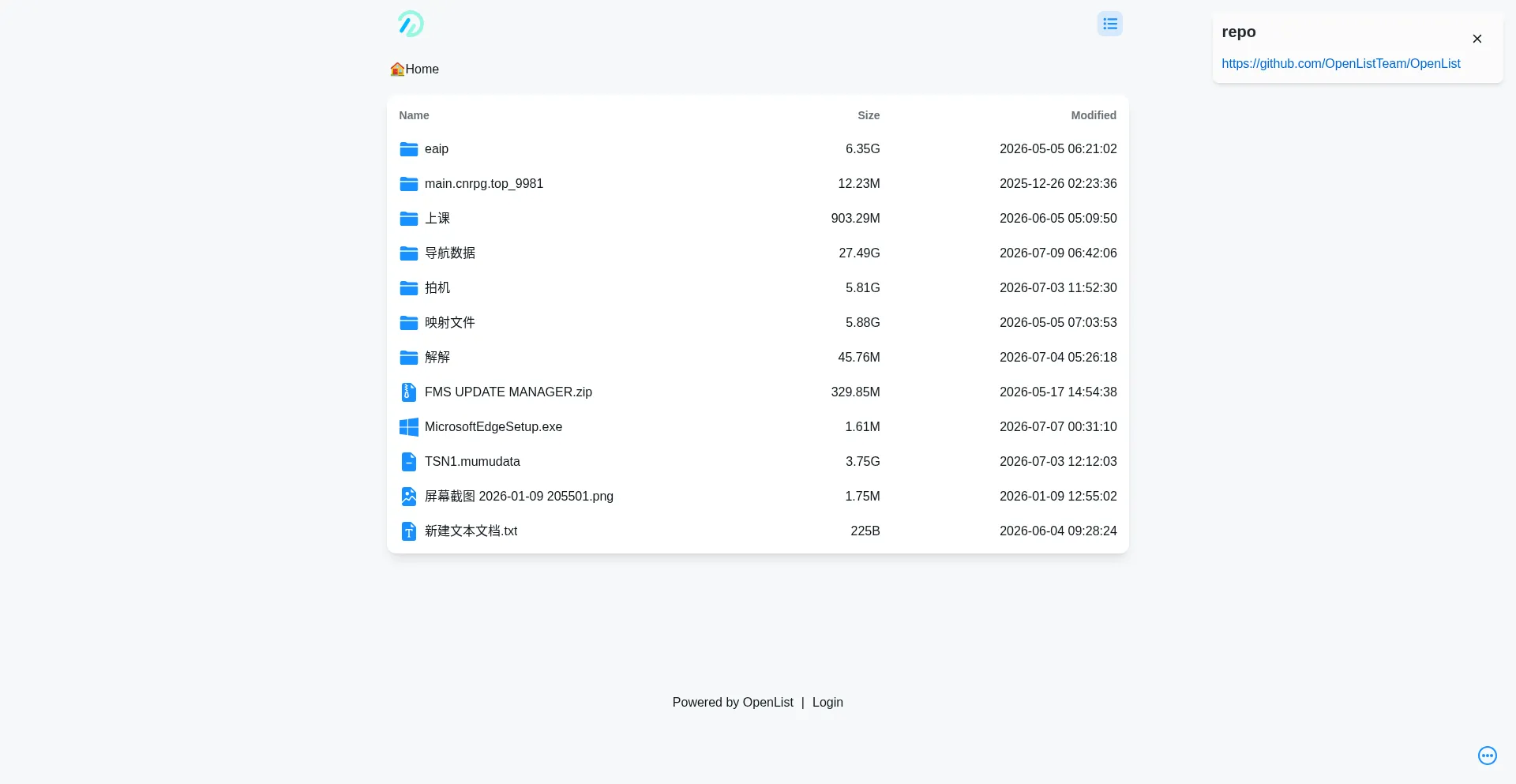The height and width of the screenshot is (784, 1516).
Task: Click the 新建文本文档.txt text file icon
Action: point(408,531)
